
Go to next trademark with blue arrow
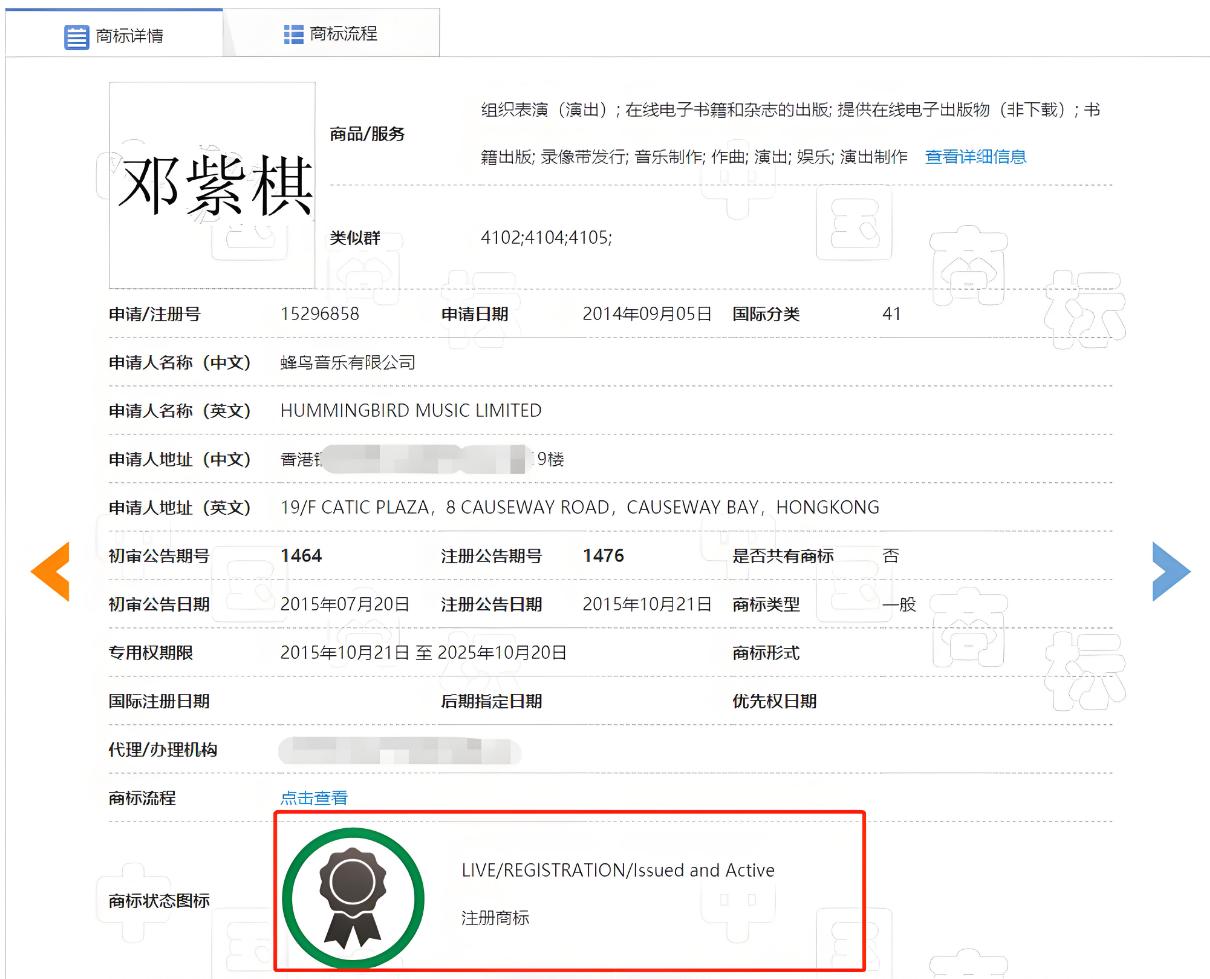click(x=1171, y=571)
